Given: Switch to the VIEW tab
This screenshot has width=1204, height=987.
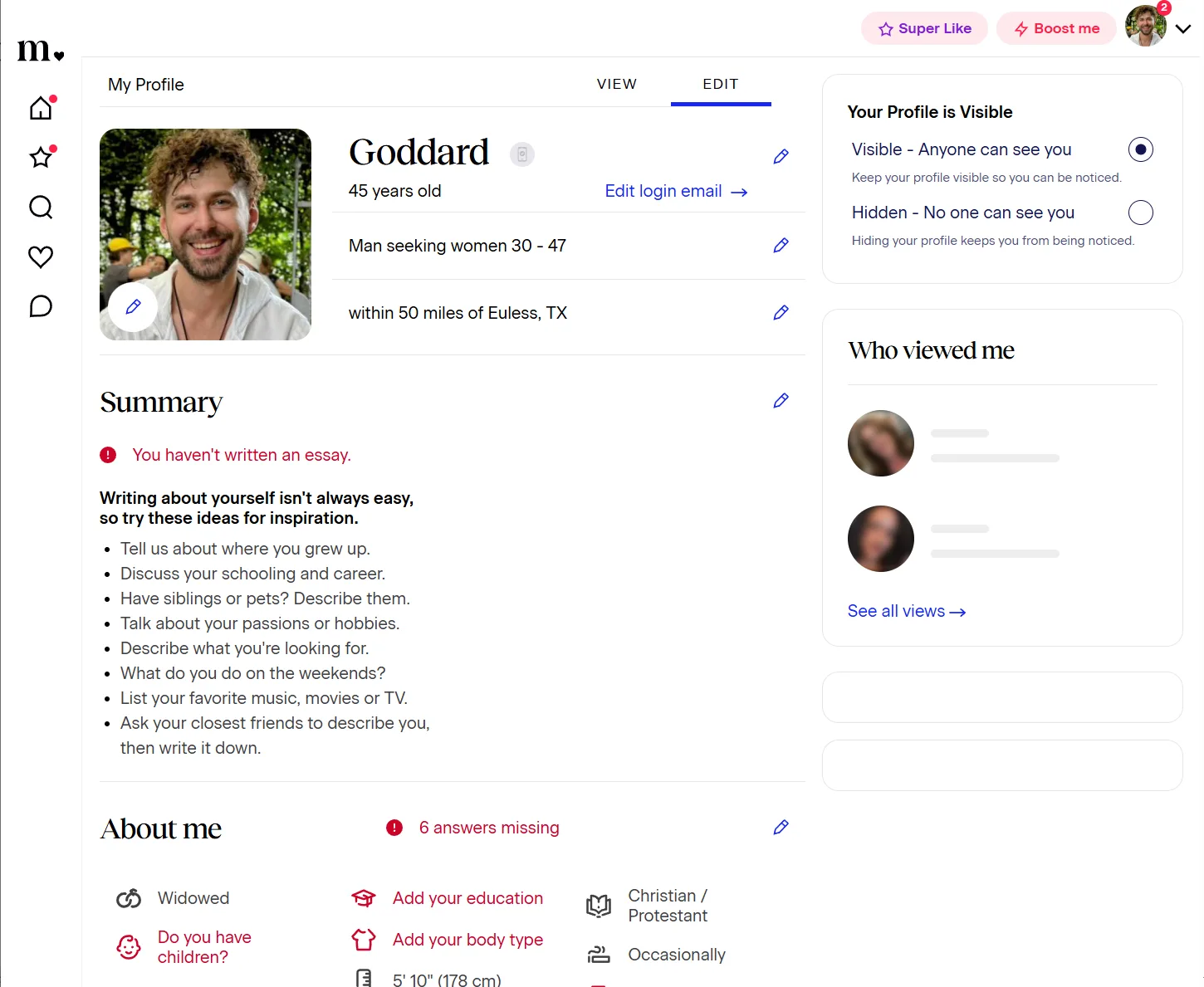Looking at the screenshot, I should [617, 84].
